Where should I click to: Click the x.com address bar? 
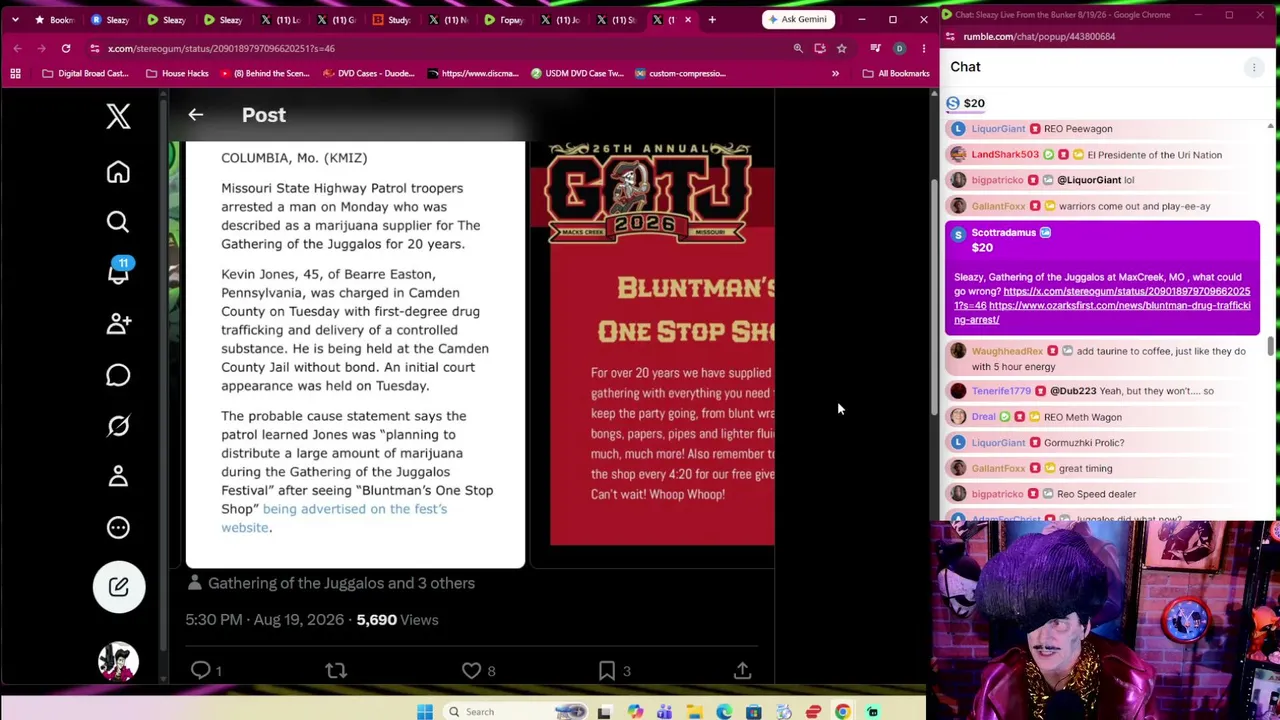pyautogui.click(x=440, y=48)
